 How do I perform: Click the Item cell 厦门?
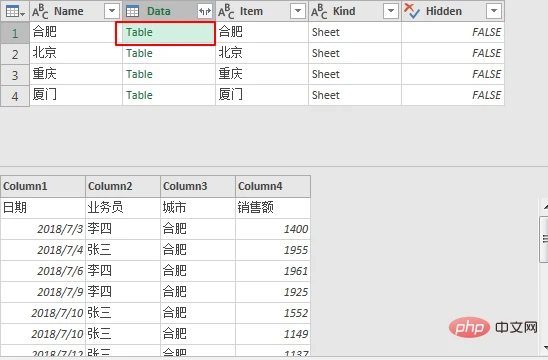click(262, 95)
